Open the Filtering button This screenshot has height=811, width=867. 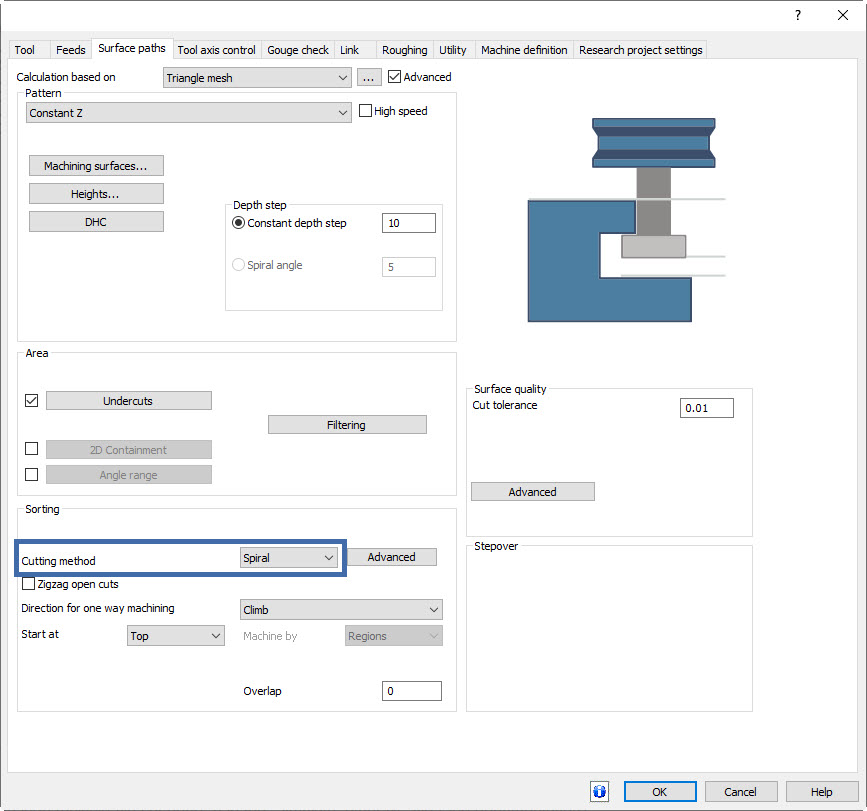pos(347,425)
